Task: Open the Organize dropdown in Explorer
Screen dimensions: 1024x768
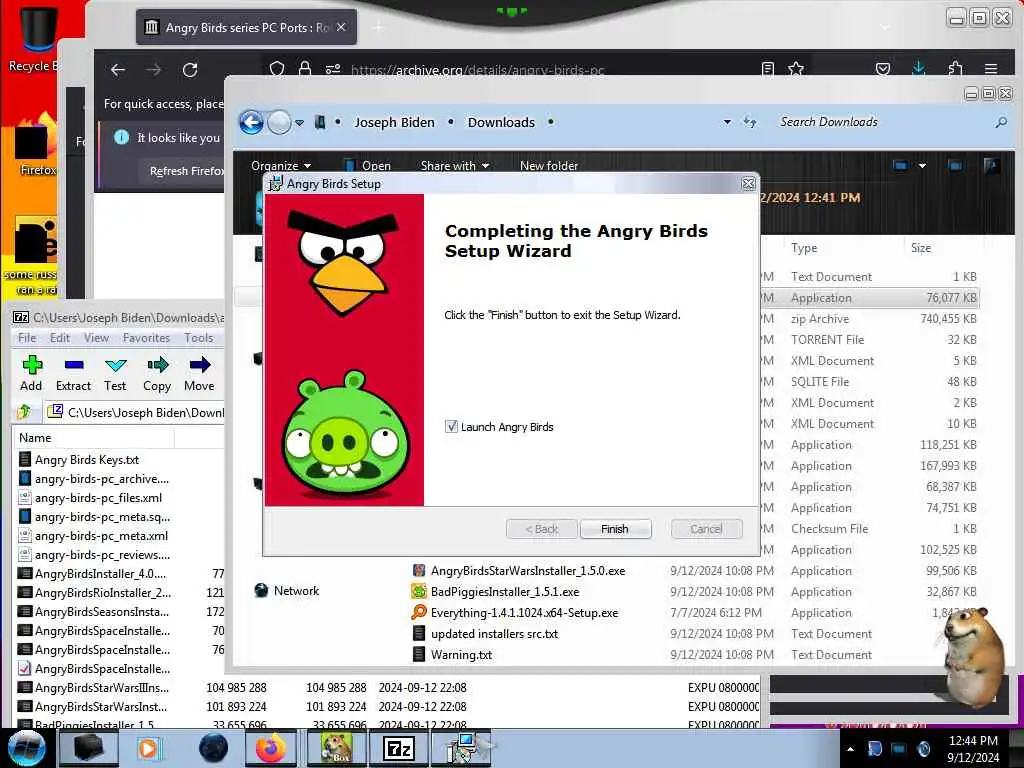Action: tap(281, 165)
